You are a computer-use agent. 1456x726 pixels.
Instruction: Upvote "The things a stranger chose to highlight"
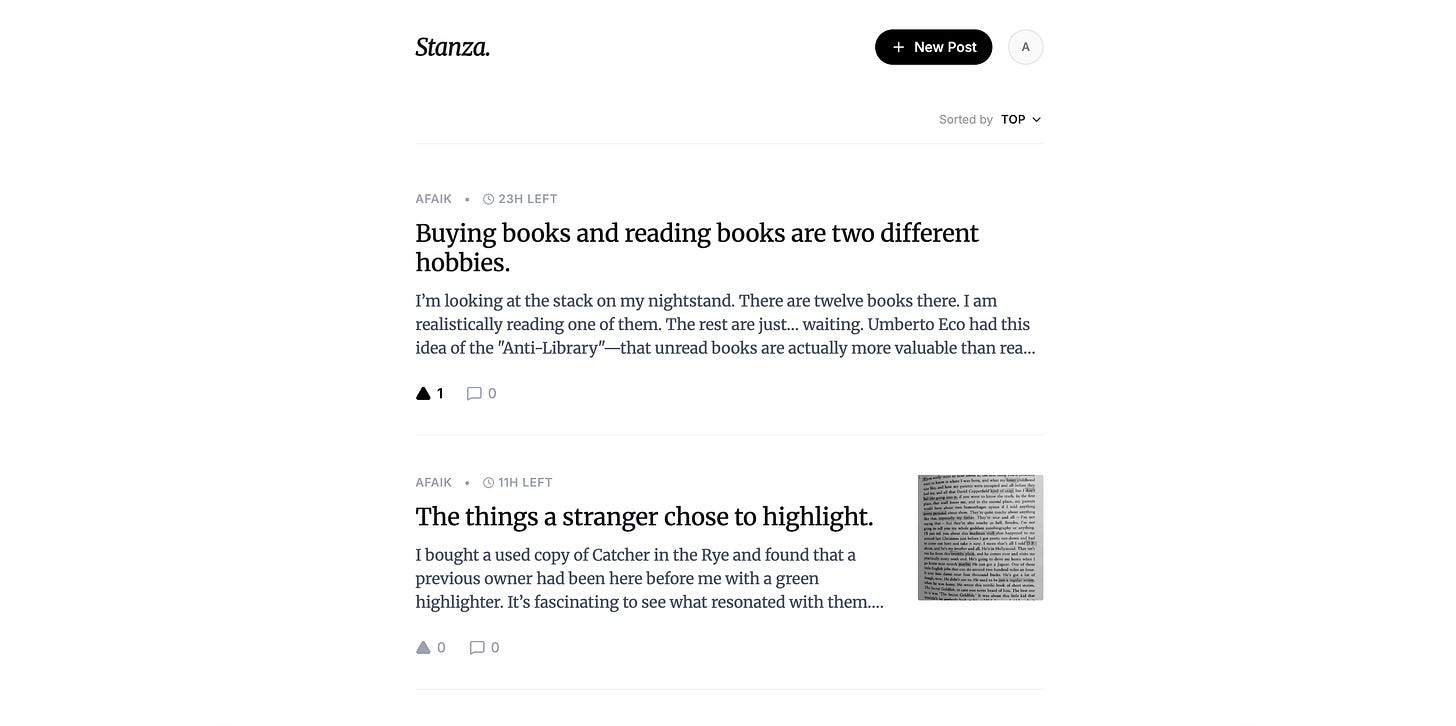click(x=424, y=647)
